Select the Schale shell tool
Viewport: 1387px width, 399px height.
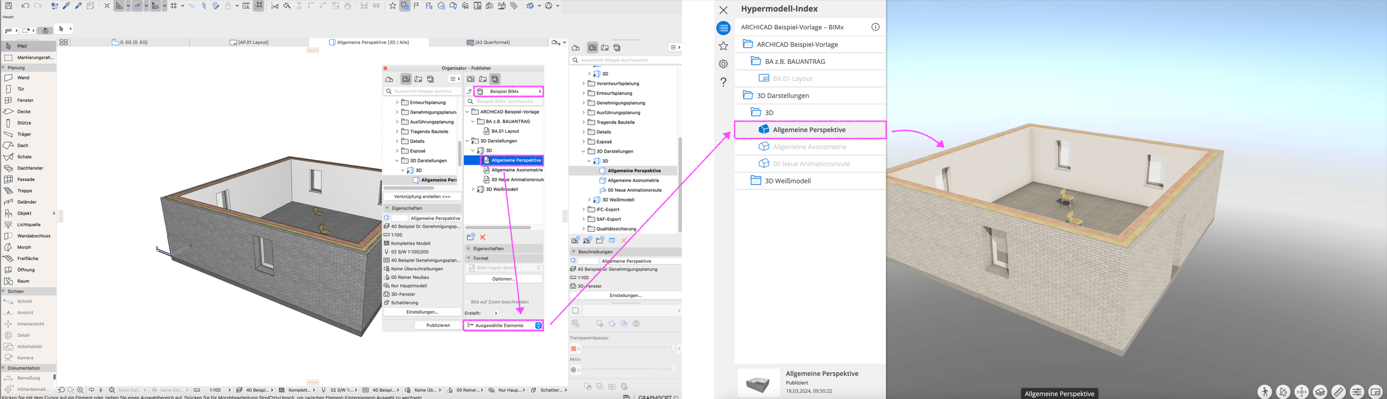coord(28,157)
